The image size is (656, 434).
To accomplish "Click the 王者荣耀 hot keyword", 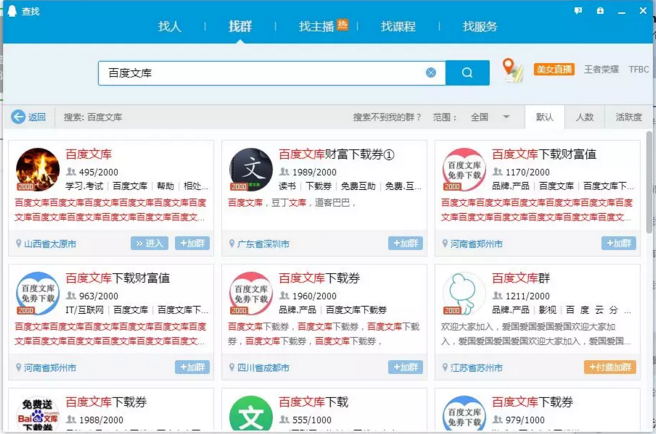I will click(601, 69).
